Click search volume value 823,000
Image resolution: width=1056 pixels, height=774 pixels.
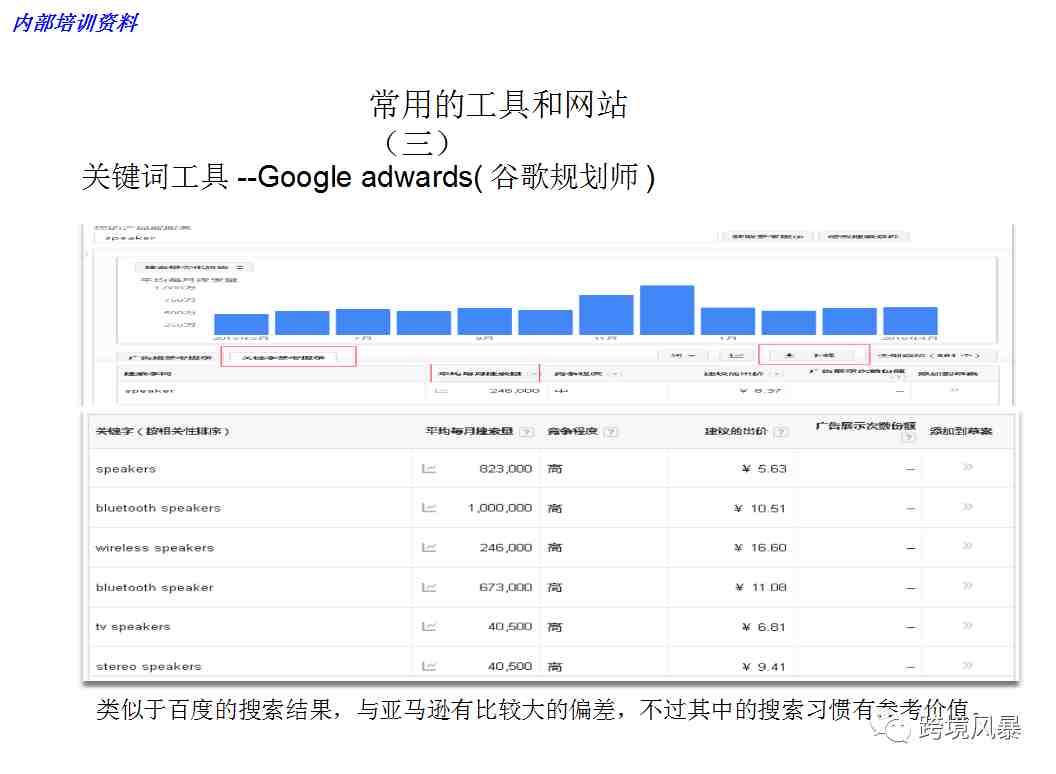coord(506,469)
